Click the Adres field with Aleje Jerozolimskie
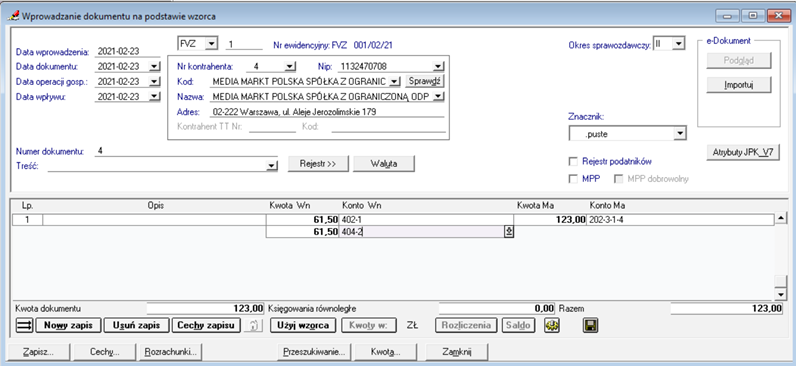Screen dimensions: 796x366 click(327, 112)
